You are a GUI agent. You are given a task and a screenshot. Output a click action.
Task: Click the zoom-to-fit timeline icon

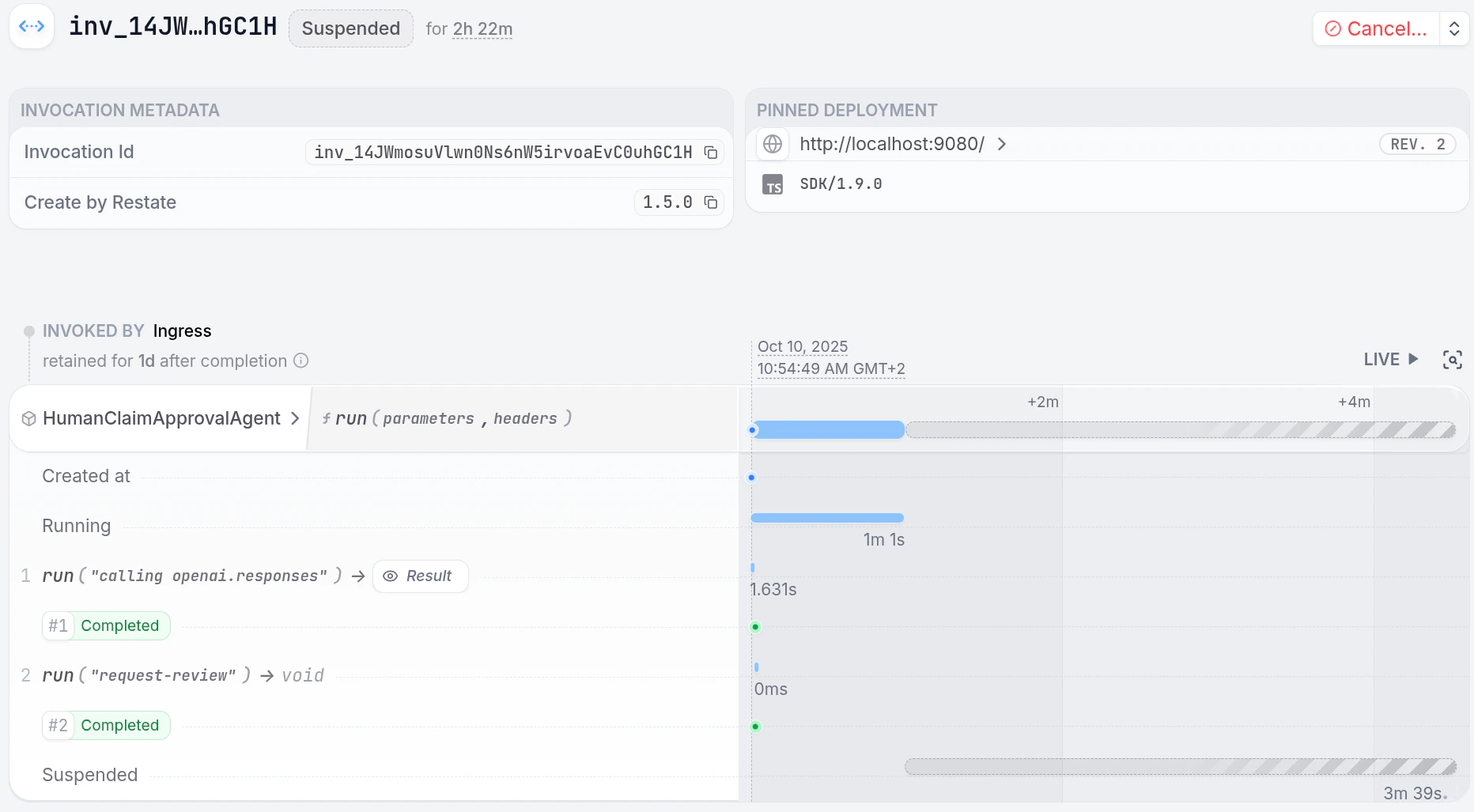click(1453, 360)
